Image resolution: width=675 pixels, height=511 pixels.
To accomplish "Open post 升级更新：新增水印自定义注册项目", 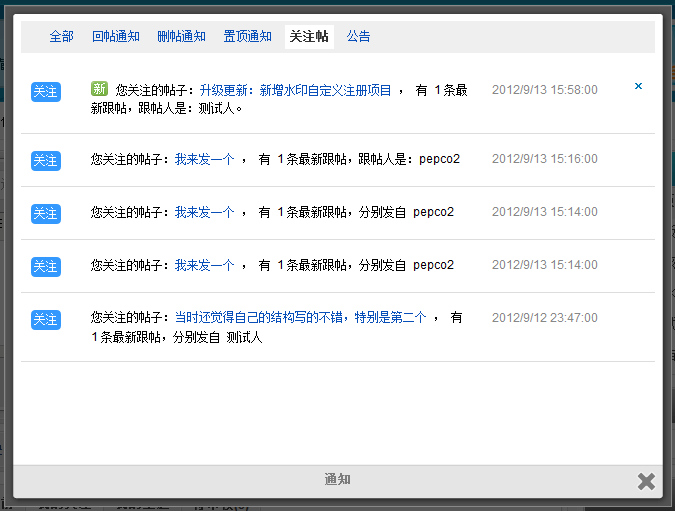I will [295, 90].
